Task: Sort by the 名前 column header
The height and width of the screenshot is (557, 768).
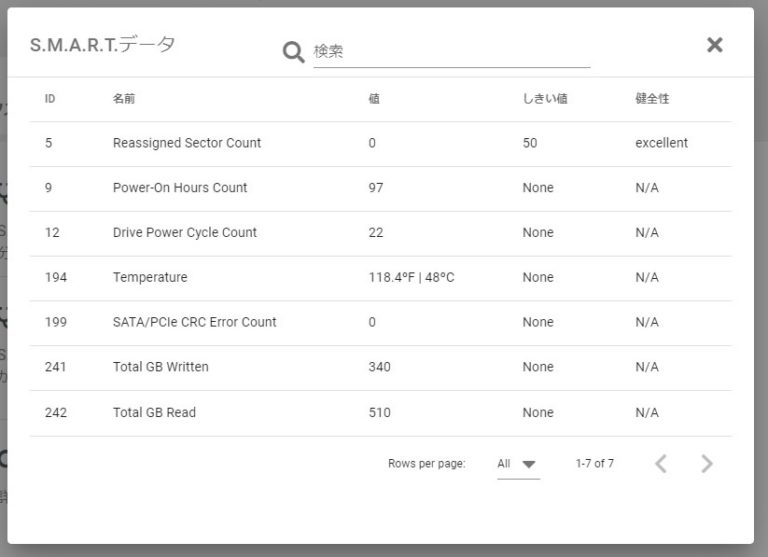Action: coord(124,99)
